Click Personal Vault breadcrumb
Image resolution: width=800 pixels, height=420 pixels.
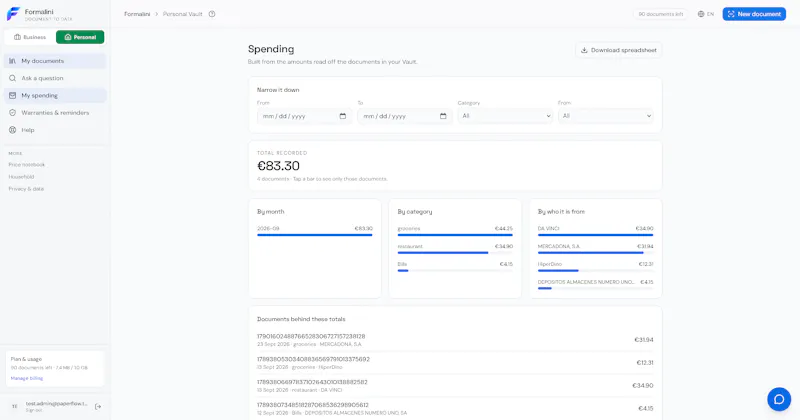[x=183, y=14]
